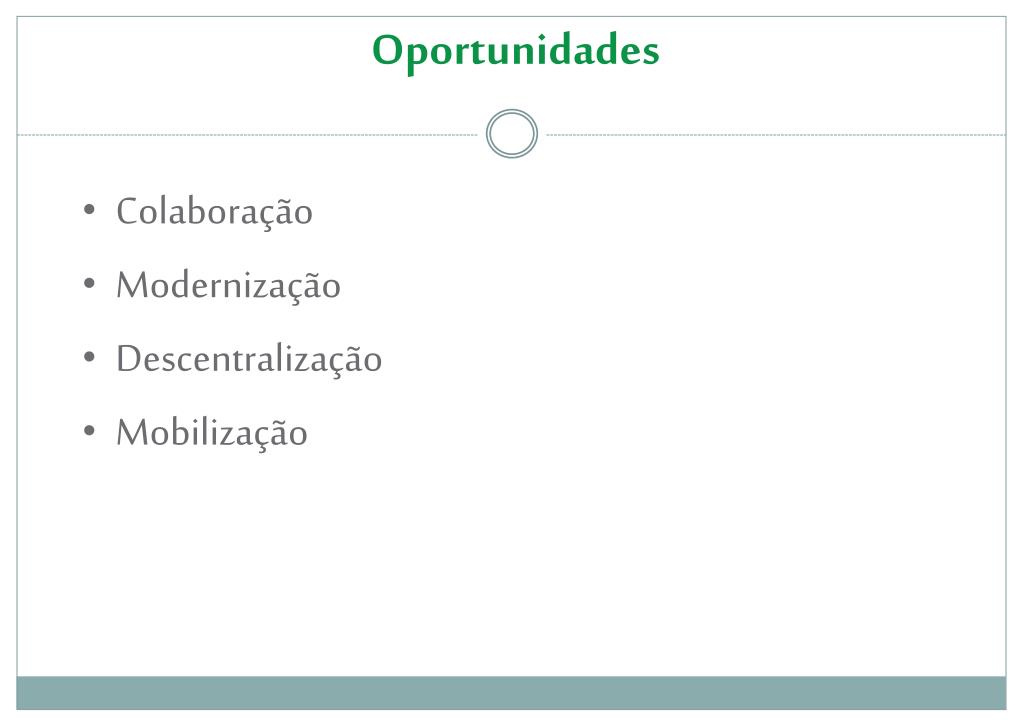1024x726 pixels.
Task: Select the bullet dot before Modernização
Action: (x=89, y=283)
